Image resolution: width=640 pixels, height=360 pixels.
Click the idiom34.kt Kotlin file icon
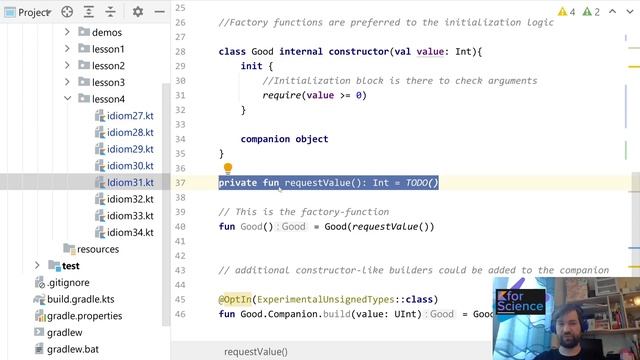[x=100, y=232]
